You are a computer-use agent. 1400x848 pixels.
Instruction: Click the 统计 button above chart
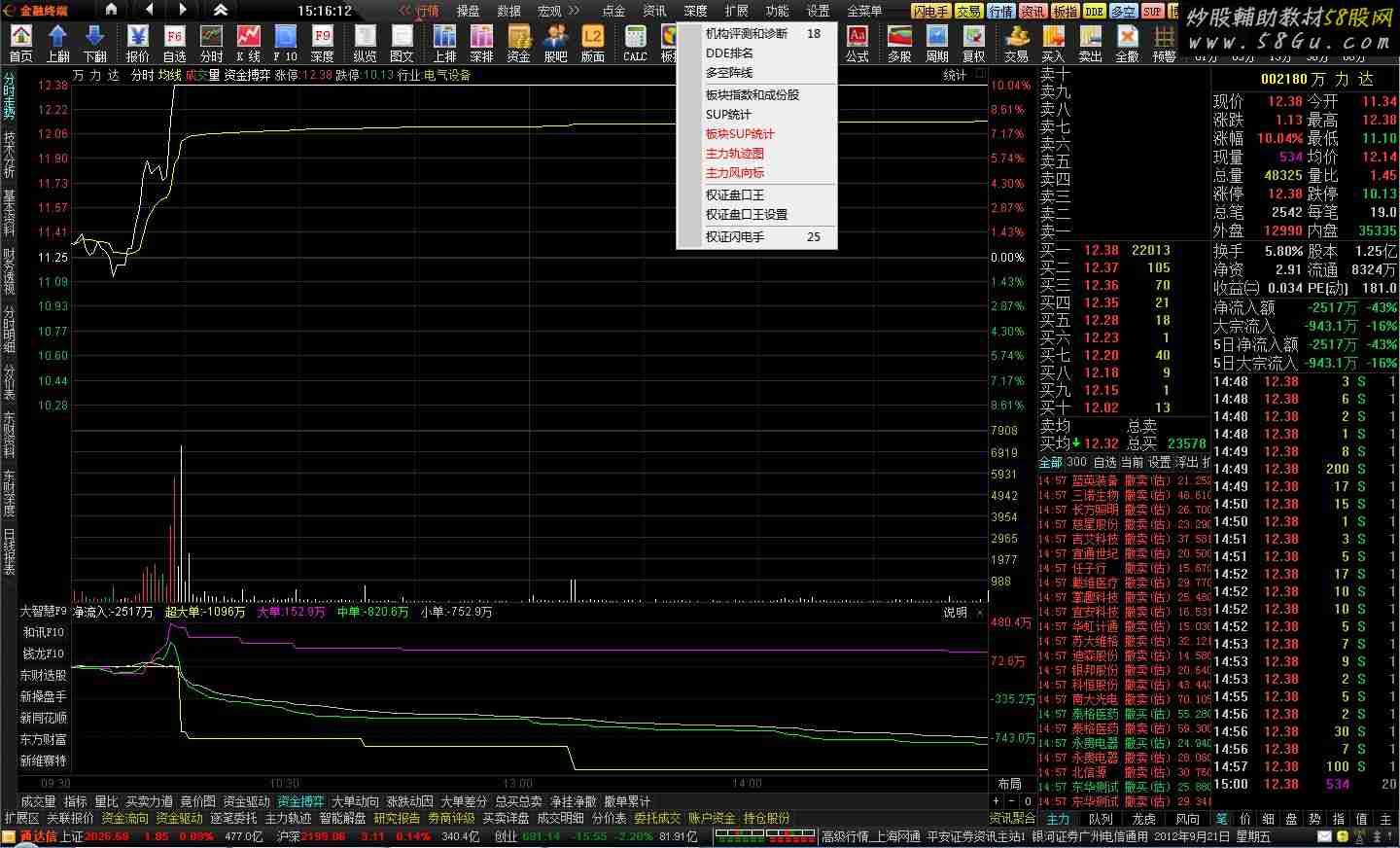956,74
